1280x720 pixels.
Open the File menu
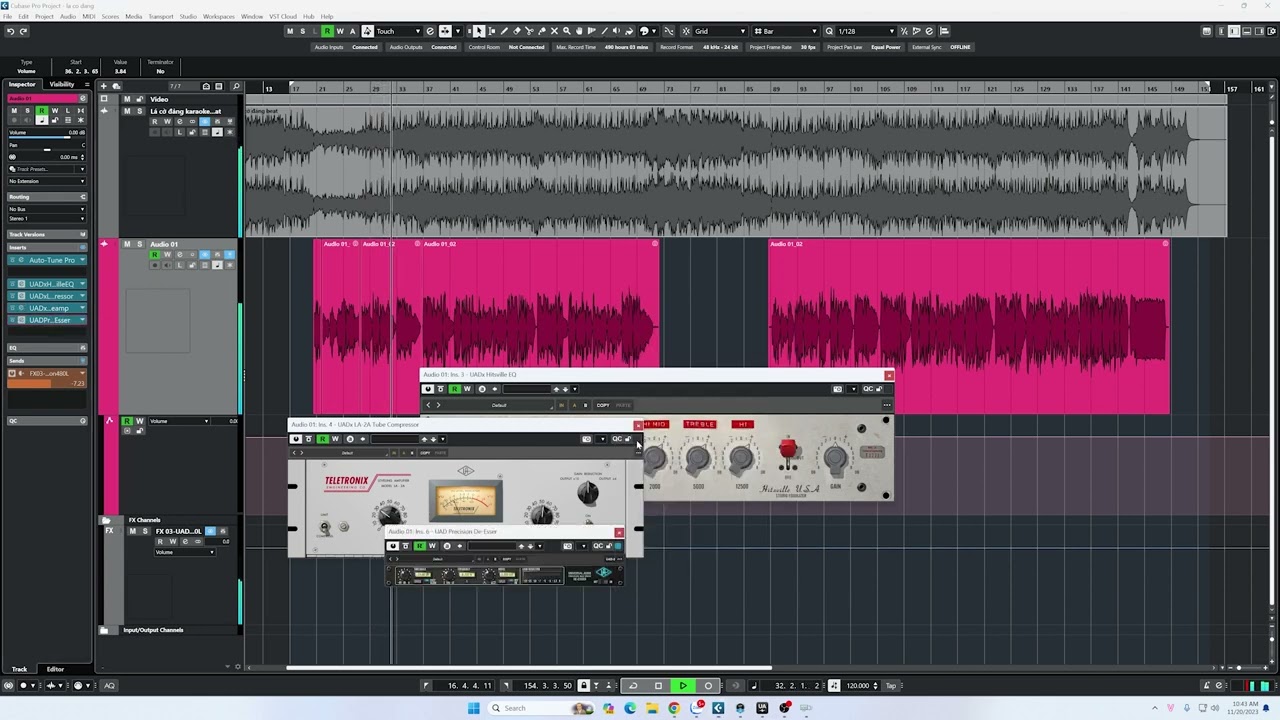(8, 17)
